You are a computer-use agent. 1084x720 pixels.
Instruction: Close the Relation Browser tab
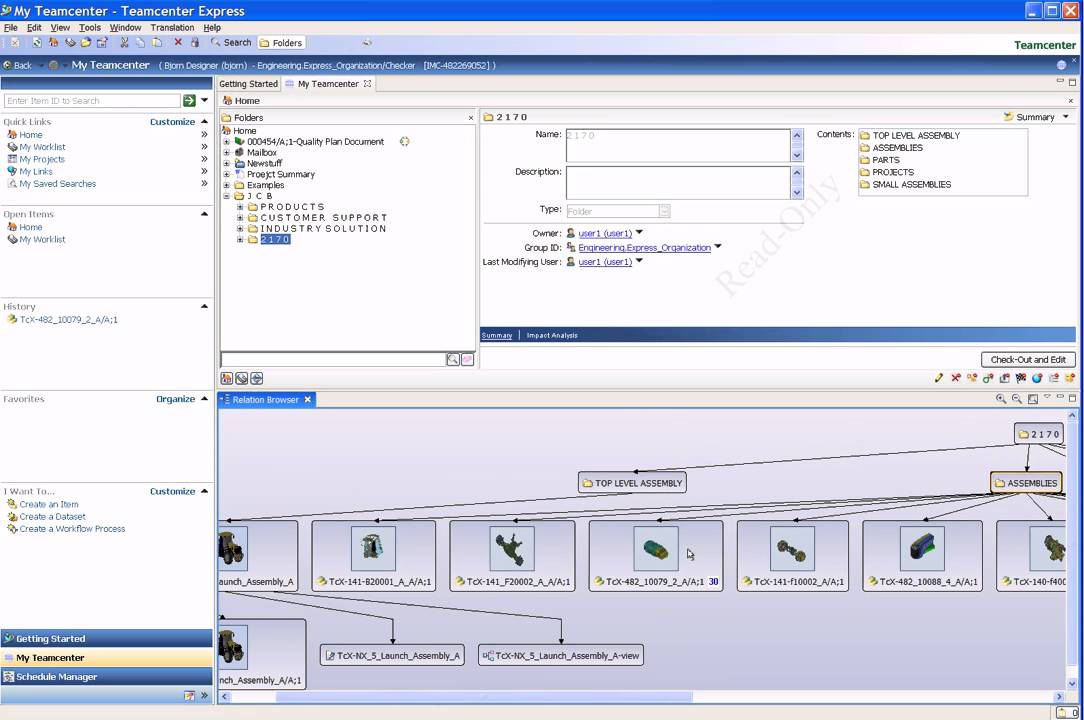[x=308, y=399]
